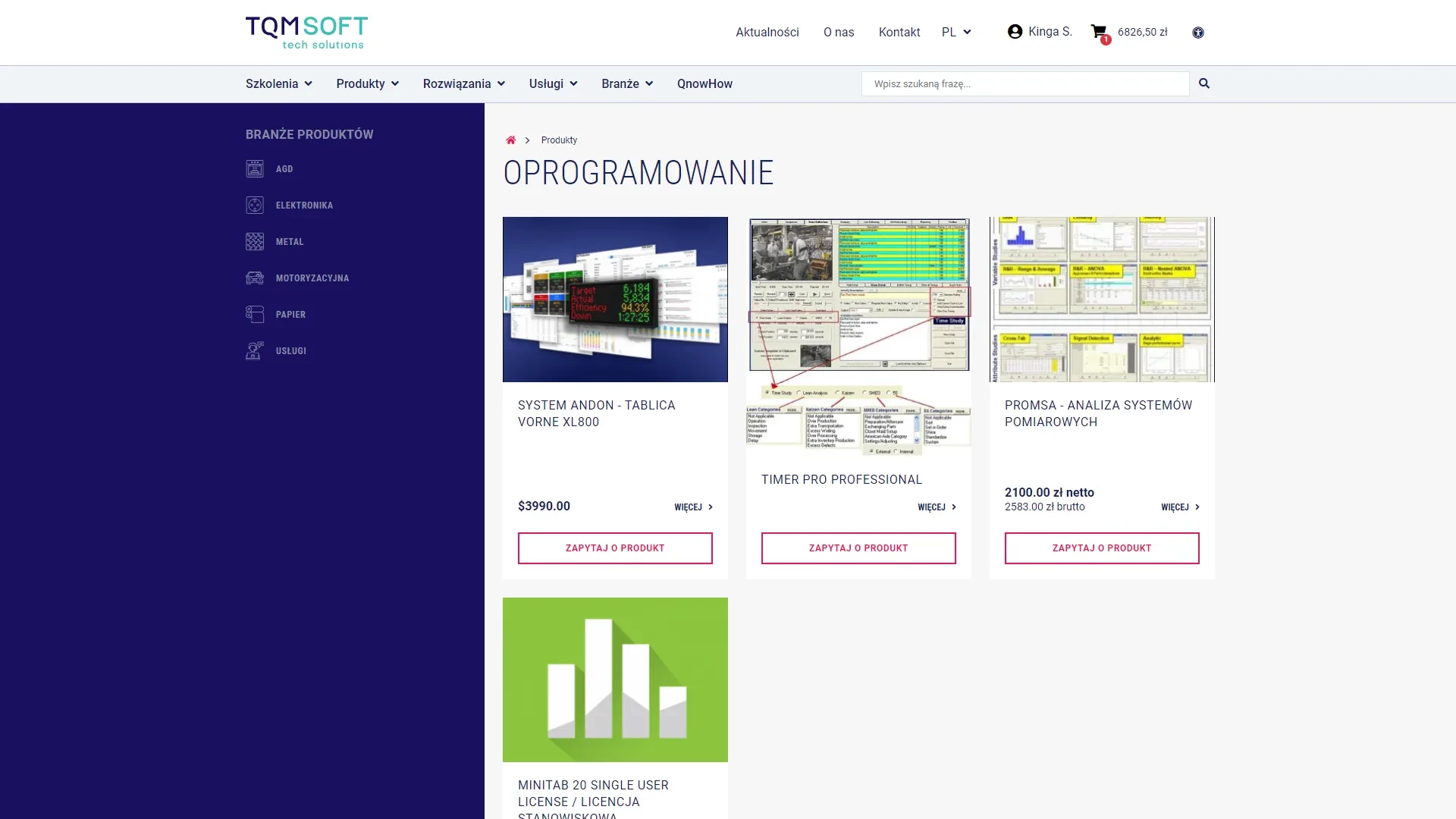Open the System Andon product thumbnail
Image resolution: width=1456 pixels, height=819 pixels.
tap(615, 300)
